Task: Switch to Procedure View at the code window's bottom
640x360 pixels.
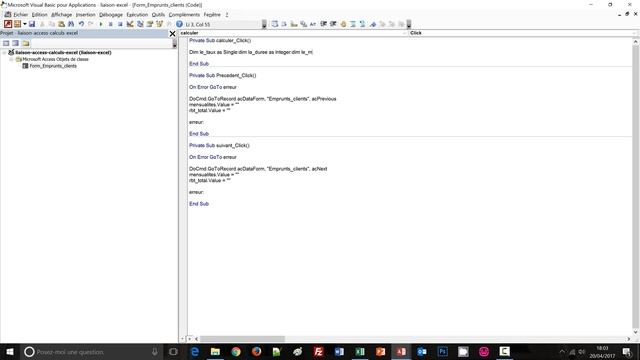Action: [182, 339]
